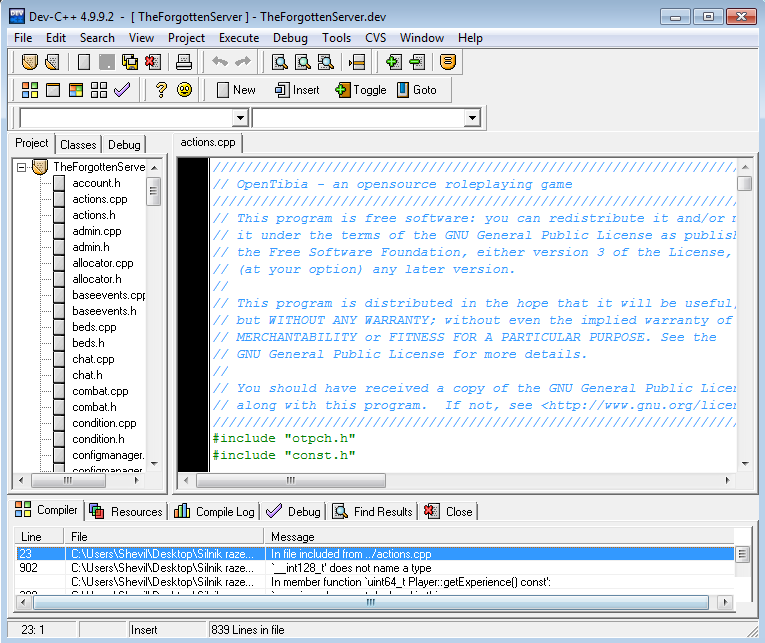
Task: Click the orange Project Options shield icon
Action: 448,62
